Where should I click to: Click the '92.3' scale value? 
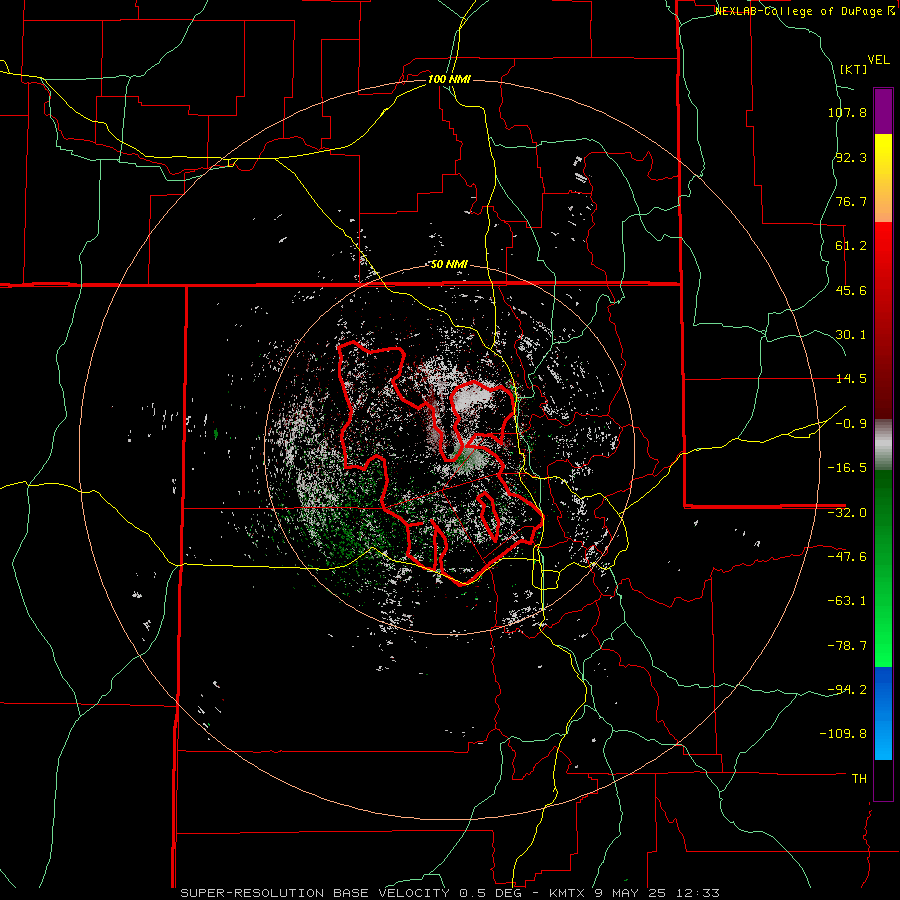point(851,157)
